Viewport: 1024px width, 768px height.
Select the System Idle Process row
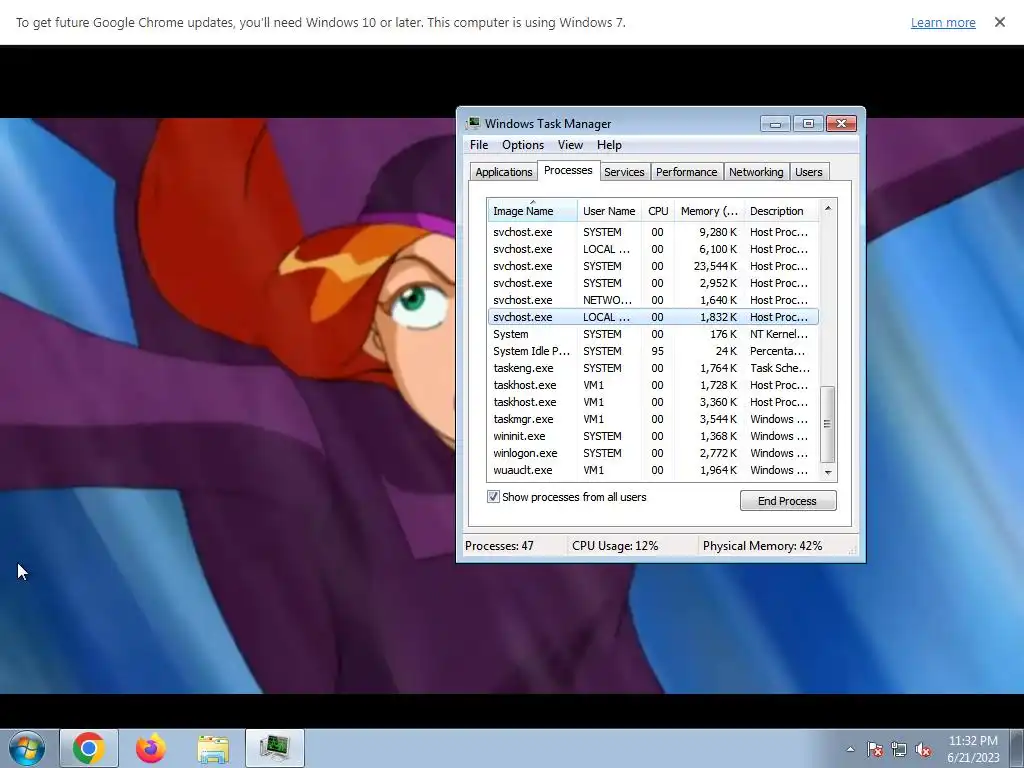653,351
